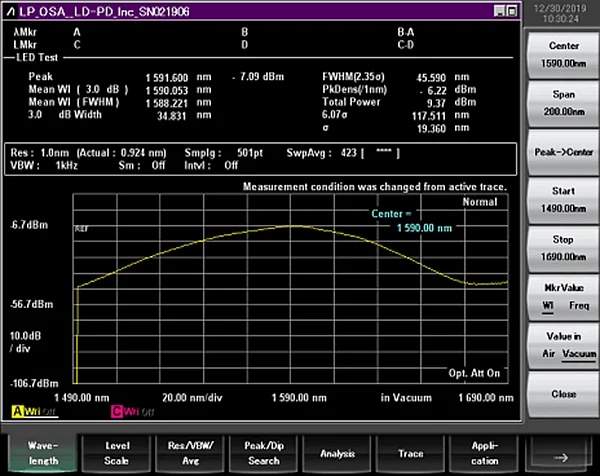
Task: Switch Value in to Air
Action: (x=546, y=352)
